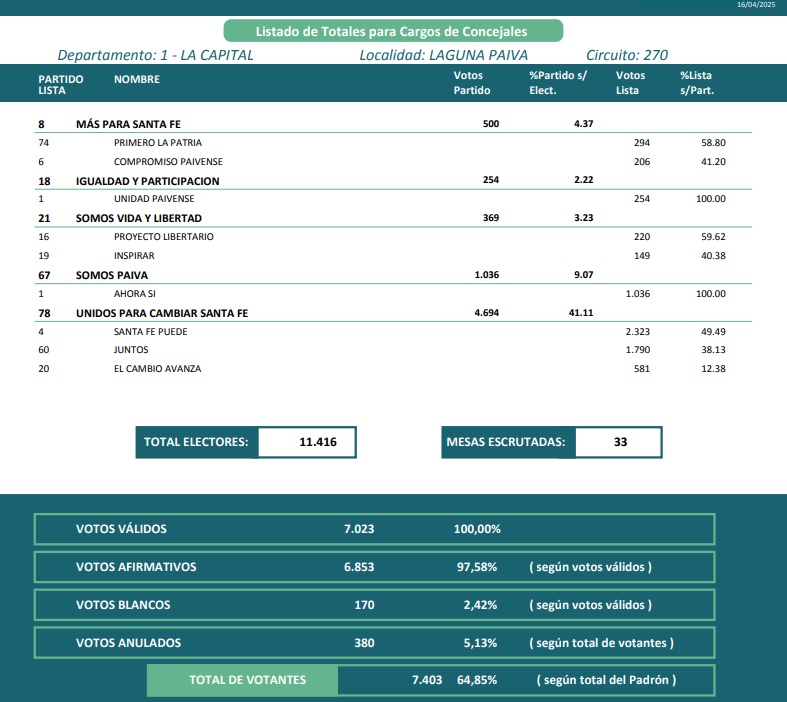
Task: Click the 41.20 list percentage
Action: tap(713, 162)
